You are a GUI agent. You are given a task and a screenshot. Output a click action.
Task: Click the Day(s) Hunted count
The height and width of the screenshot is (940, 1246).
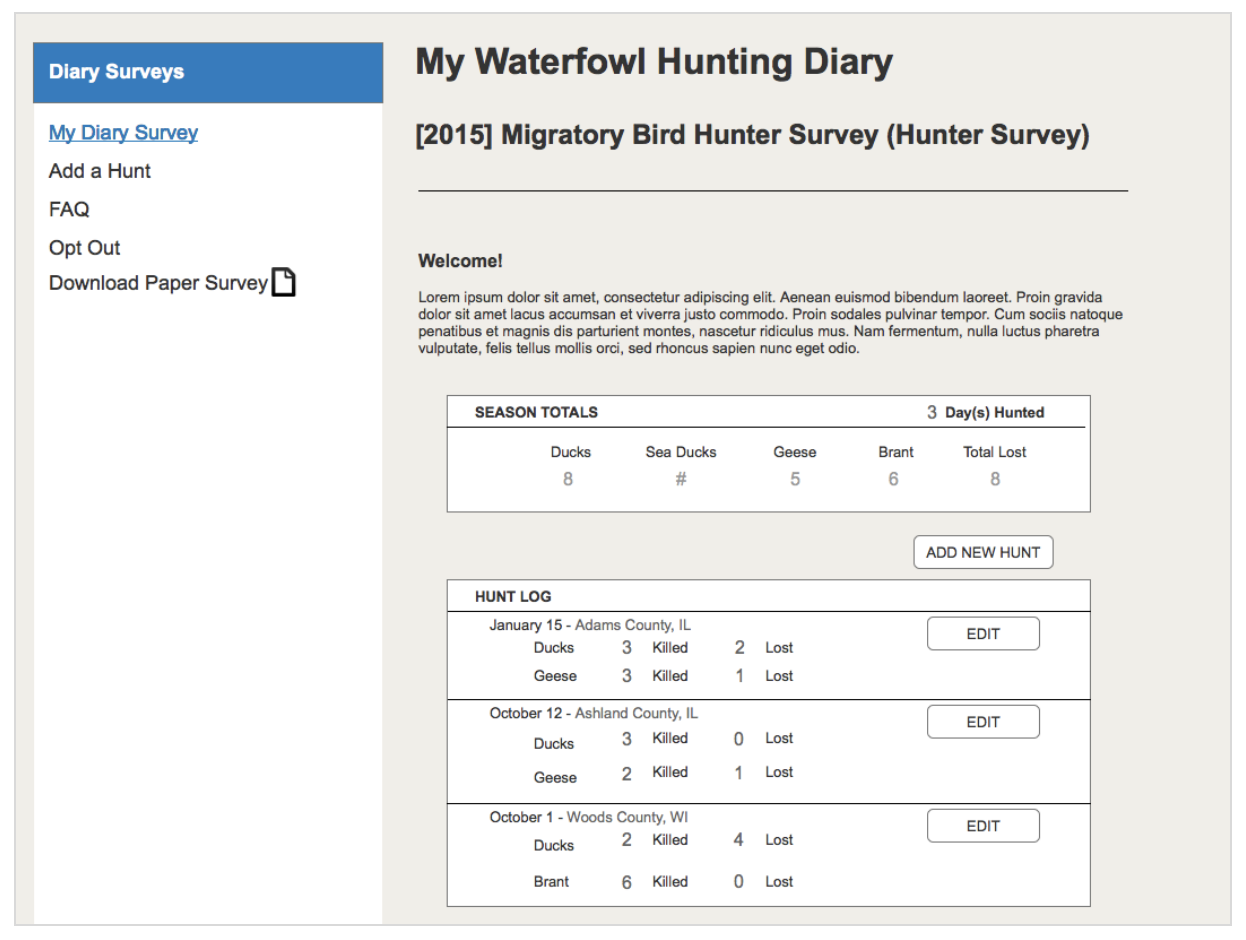pyautogui.click(x=932, y=412)
